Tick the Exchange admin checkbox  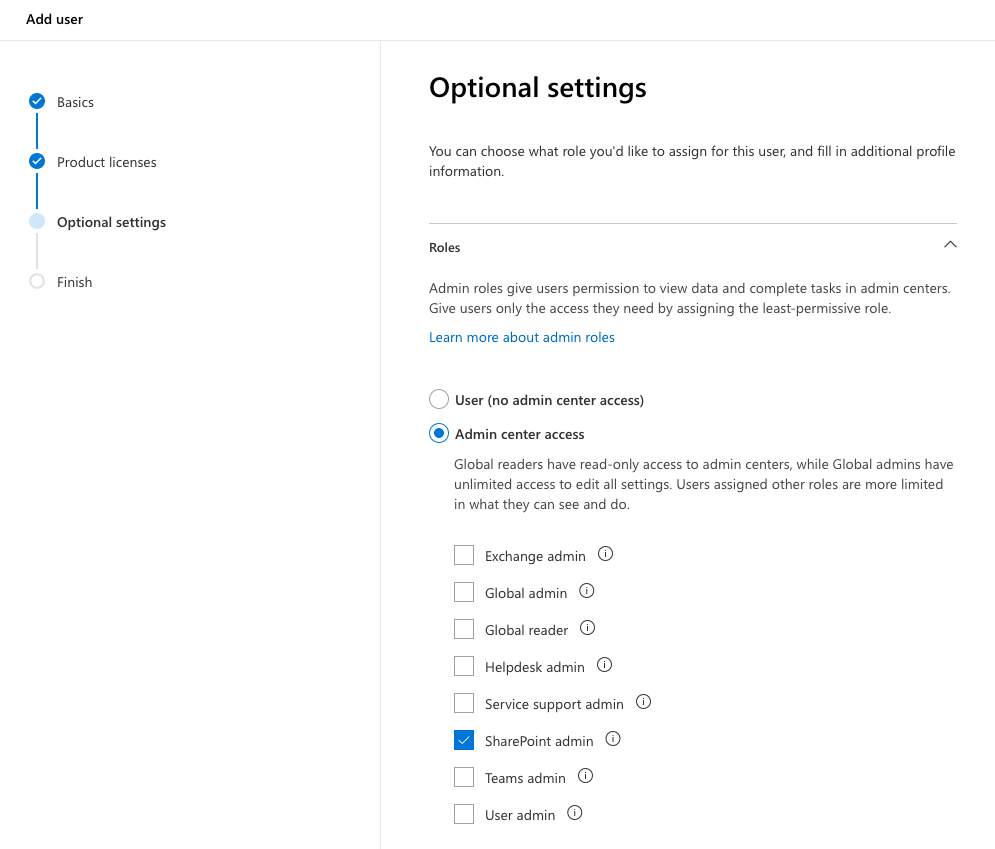click(464, 555)
